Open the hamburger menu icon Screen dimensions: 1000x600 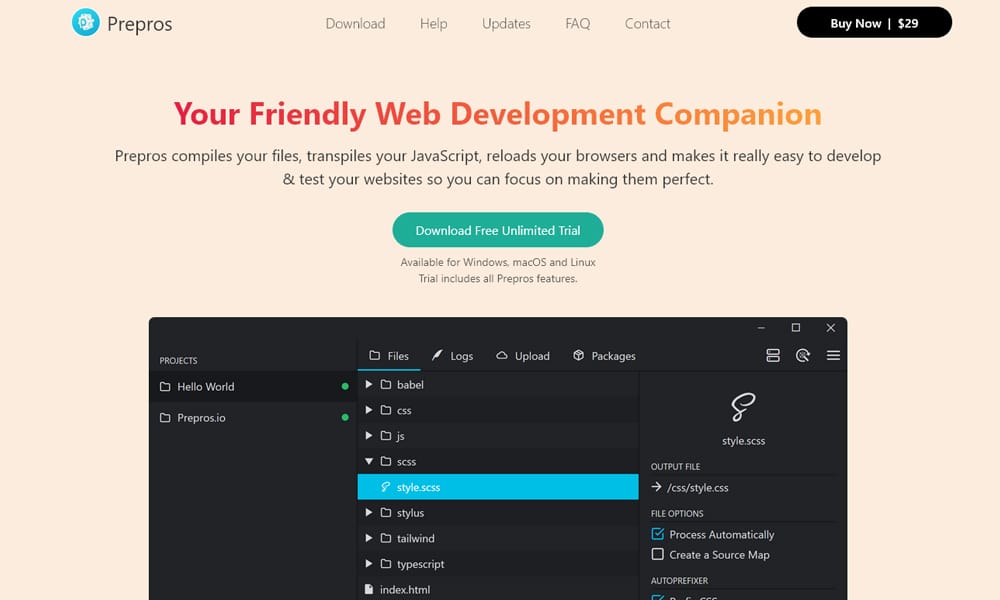pos(833,356)
